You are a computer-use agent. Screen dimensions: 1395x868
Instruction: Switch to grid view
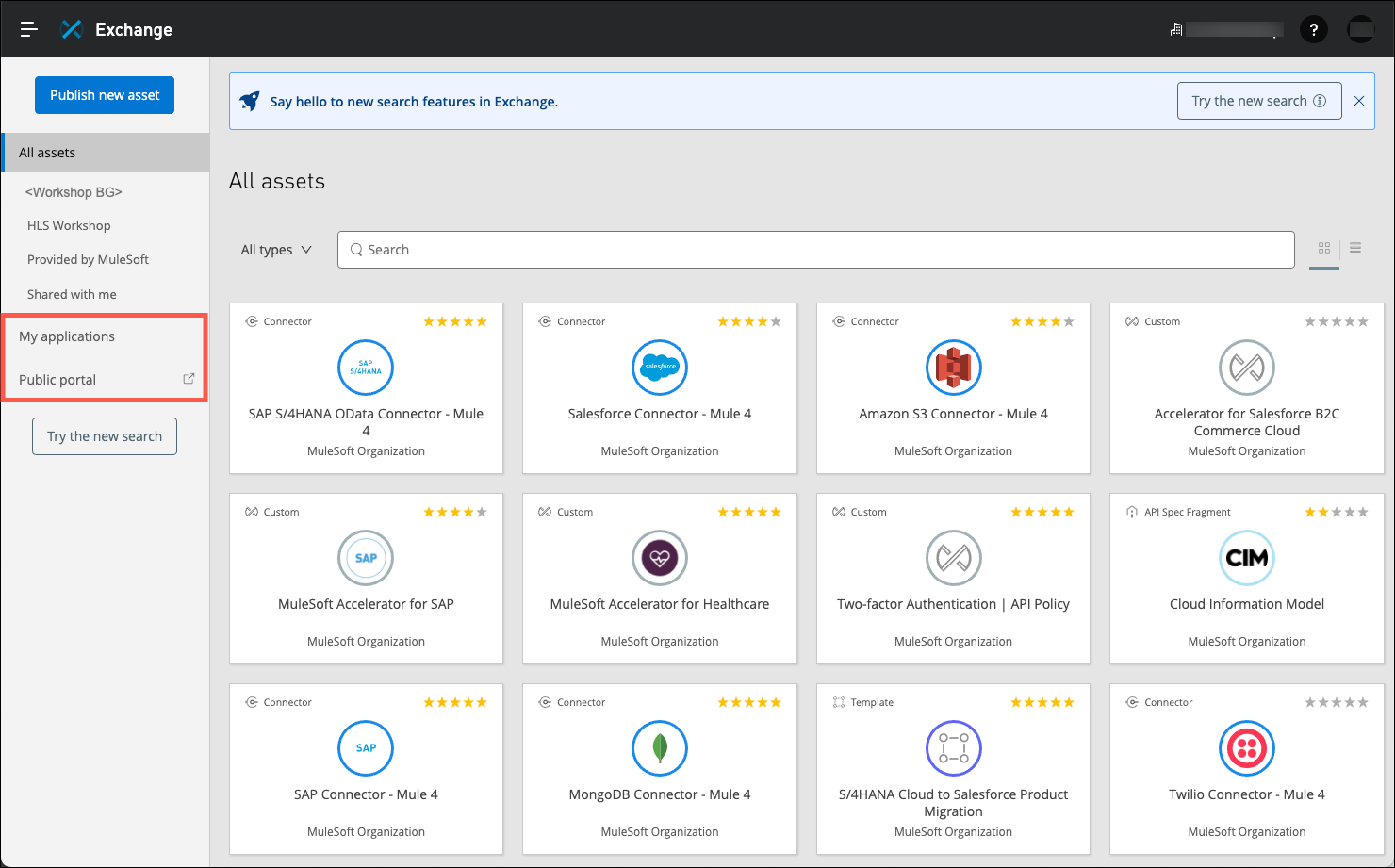(1324, 248)
